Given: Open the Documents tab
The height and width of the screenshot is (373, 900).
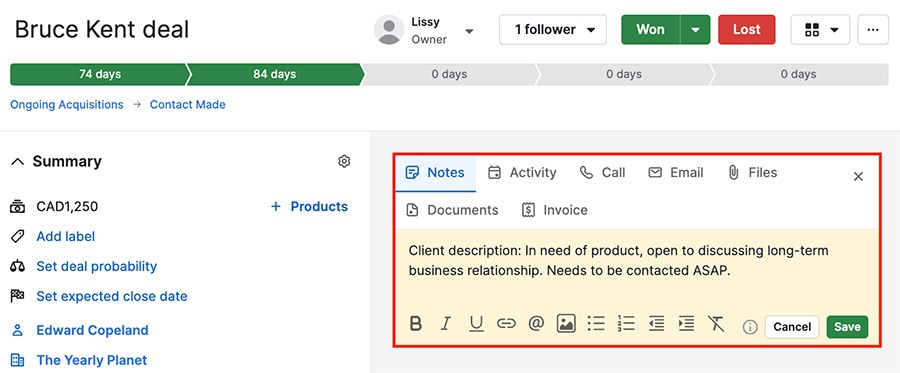Looking at the screenshot, I should tap(452, 210).
